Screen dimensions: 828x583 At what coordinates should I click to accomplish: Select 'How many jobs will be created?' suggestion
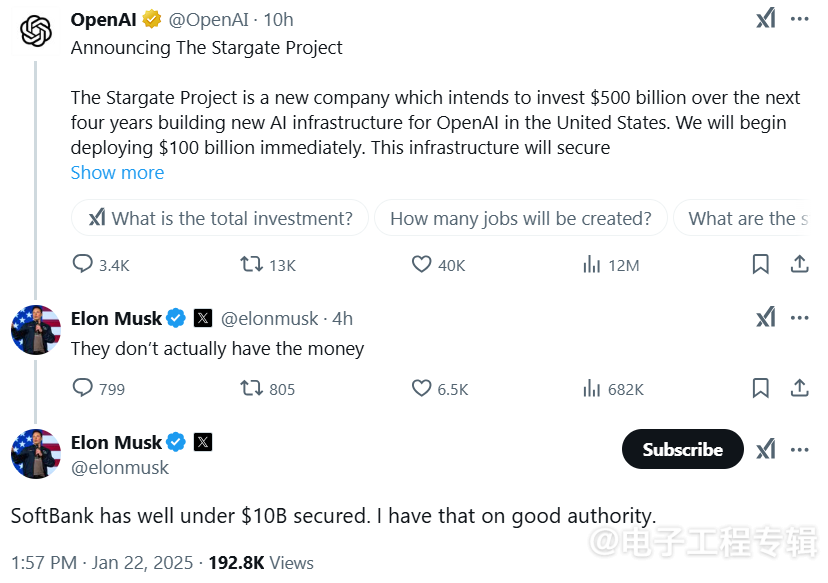pyautogui.click(x=520, y=218)
